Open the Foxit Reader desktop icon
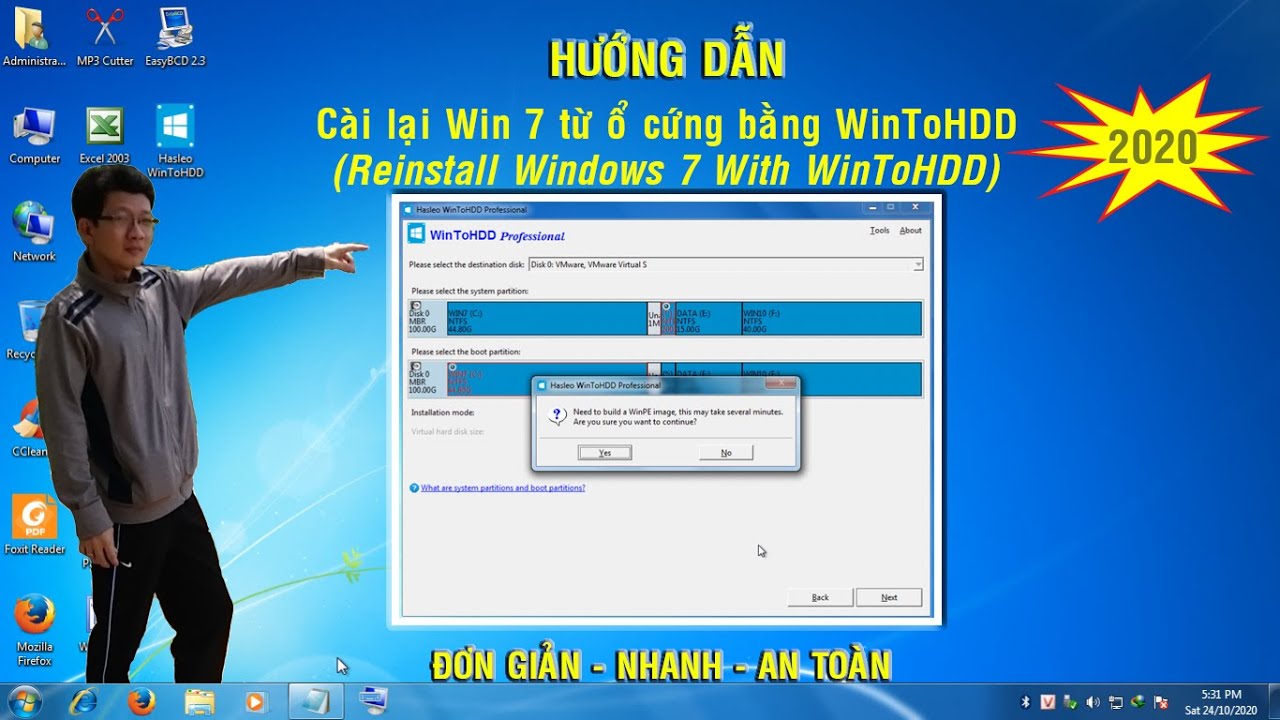 [x=34, y=525]
